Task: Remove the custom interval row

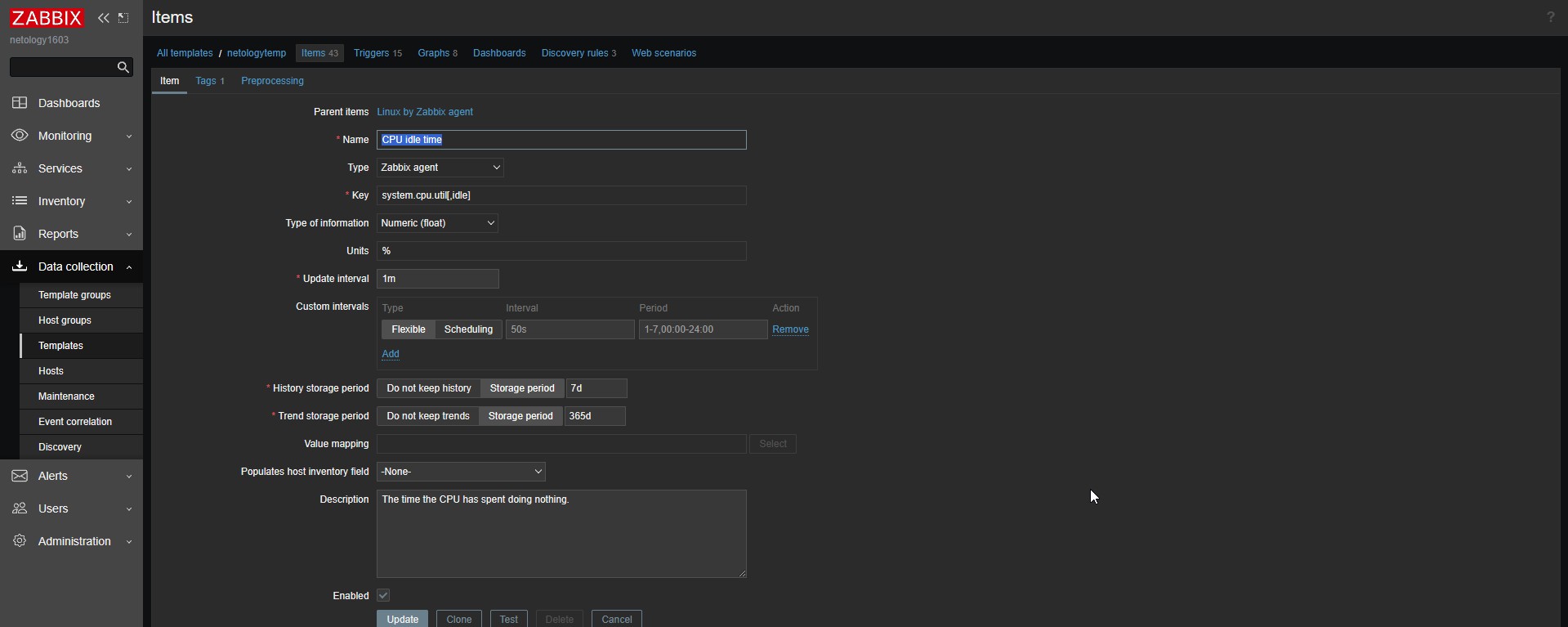Action: tap(790, 329)
